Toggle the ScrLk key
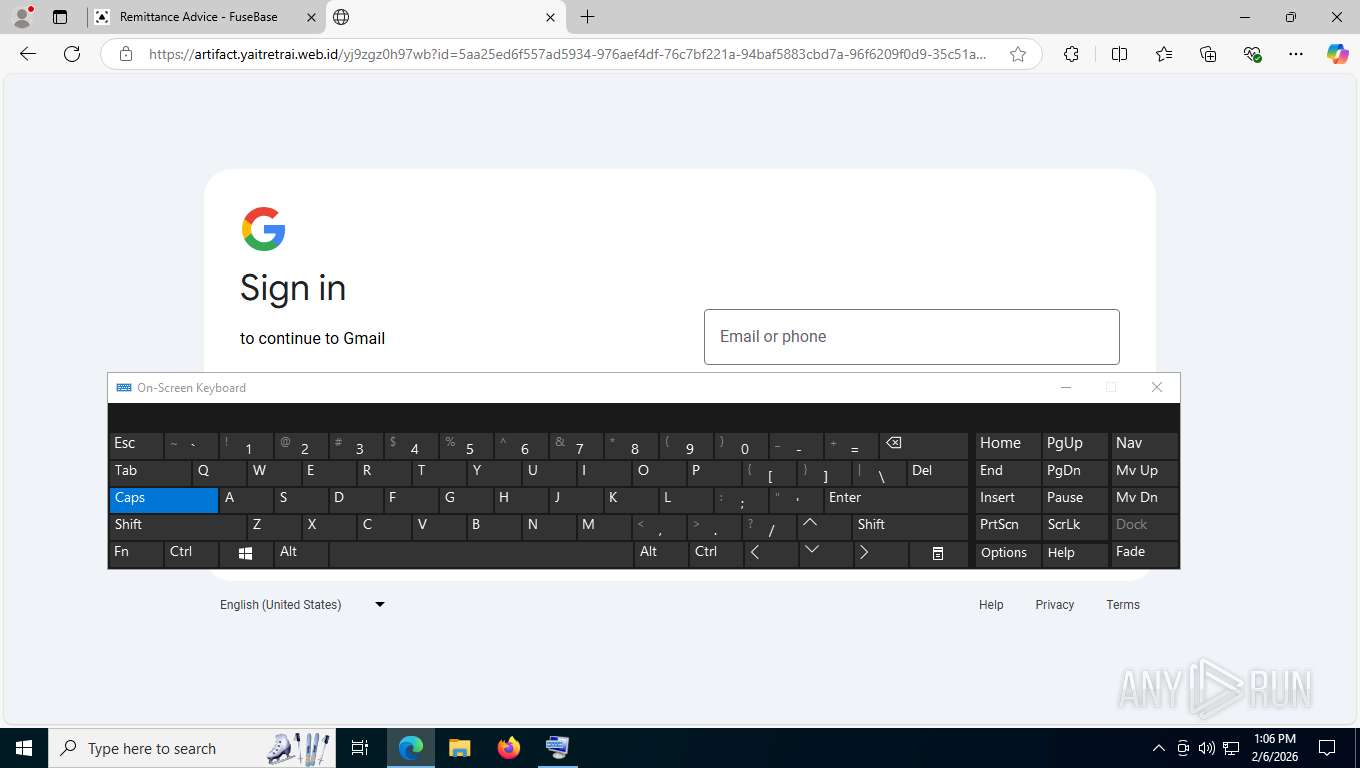This screenshot has width=1360, height=768. [1074, 526]
